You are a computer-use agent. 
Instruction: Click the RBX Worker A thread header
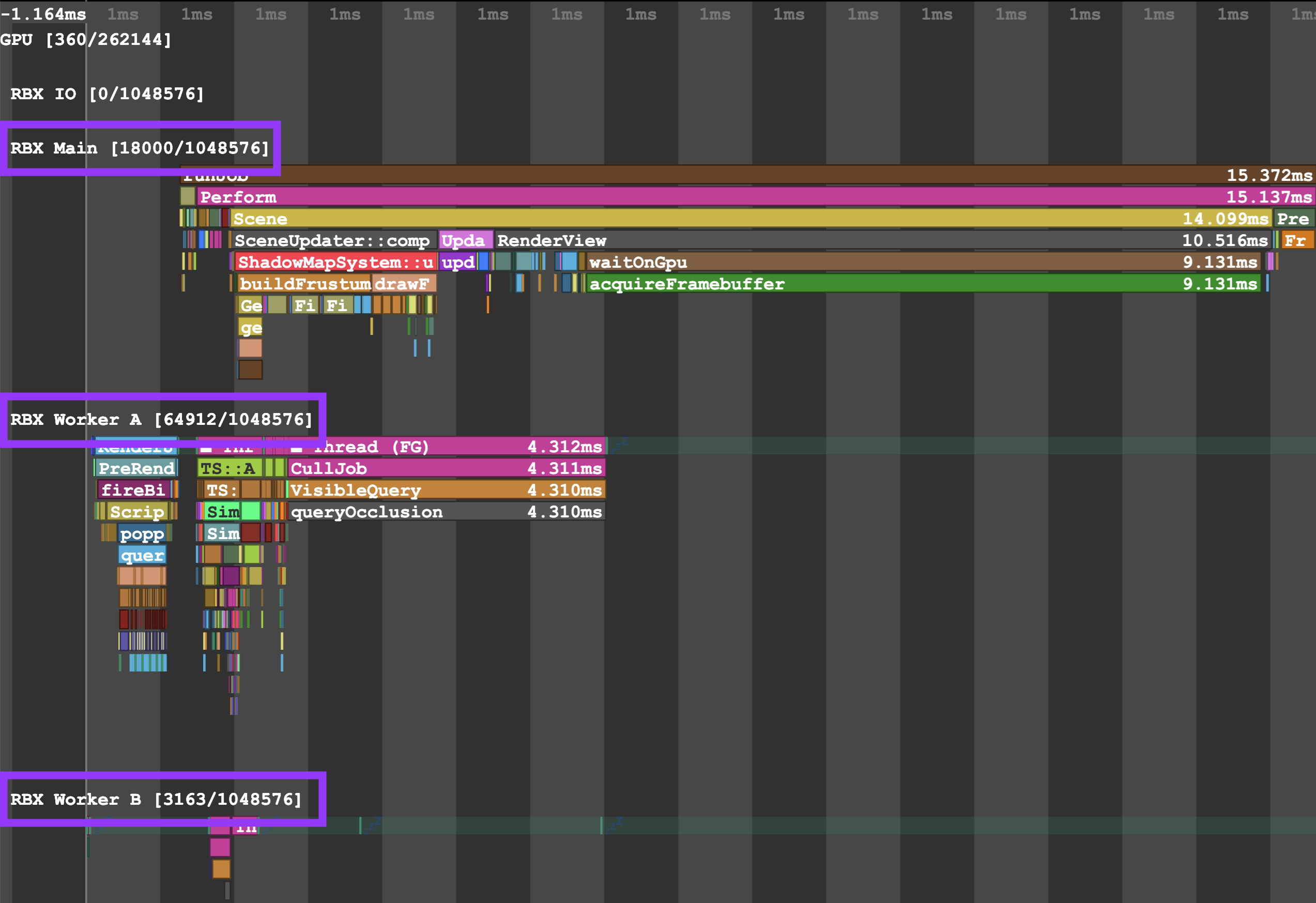coord(161,420)
